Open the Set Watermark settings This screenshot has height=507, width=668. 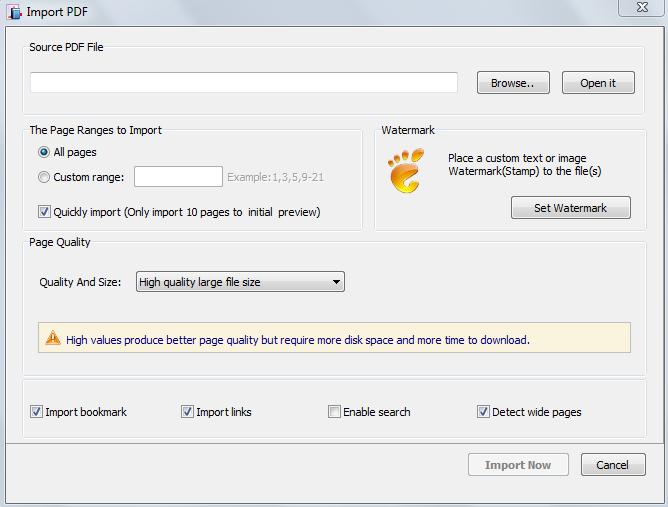(x=570, y=208)
